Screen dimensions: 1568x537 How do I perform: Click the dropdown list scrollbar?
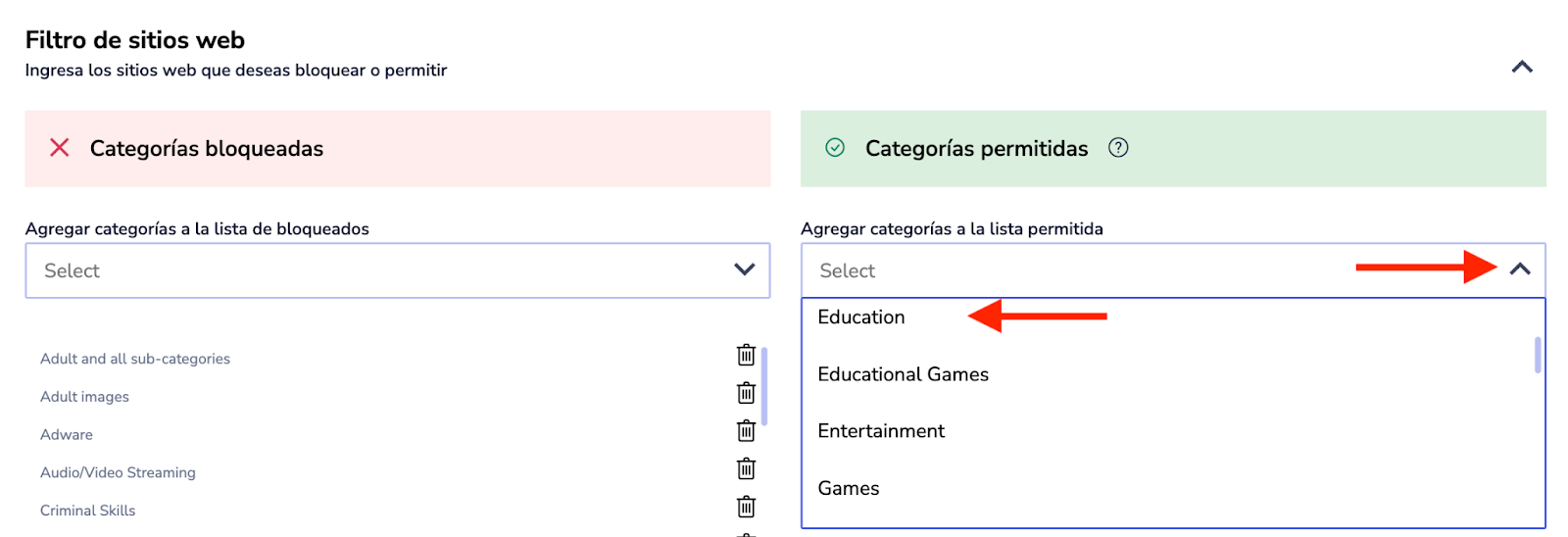(1538, 355)
